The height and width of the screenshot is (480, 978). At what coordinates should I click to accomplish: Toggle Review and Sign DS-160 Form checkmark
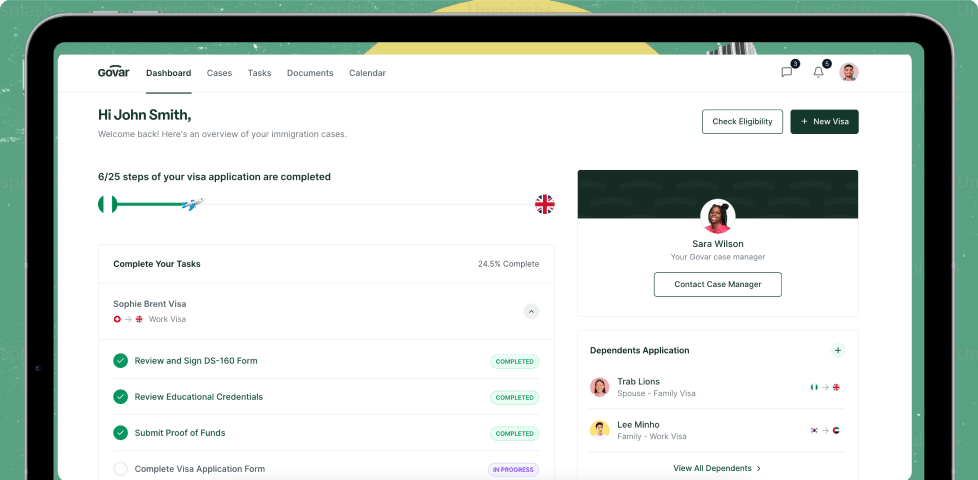click(120, 361)
